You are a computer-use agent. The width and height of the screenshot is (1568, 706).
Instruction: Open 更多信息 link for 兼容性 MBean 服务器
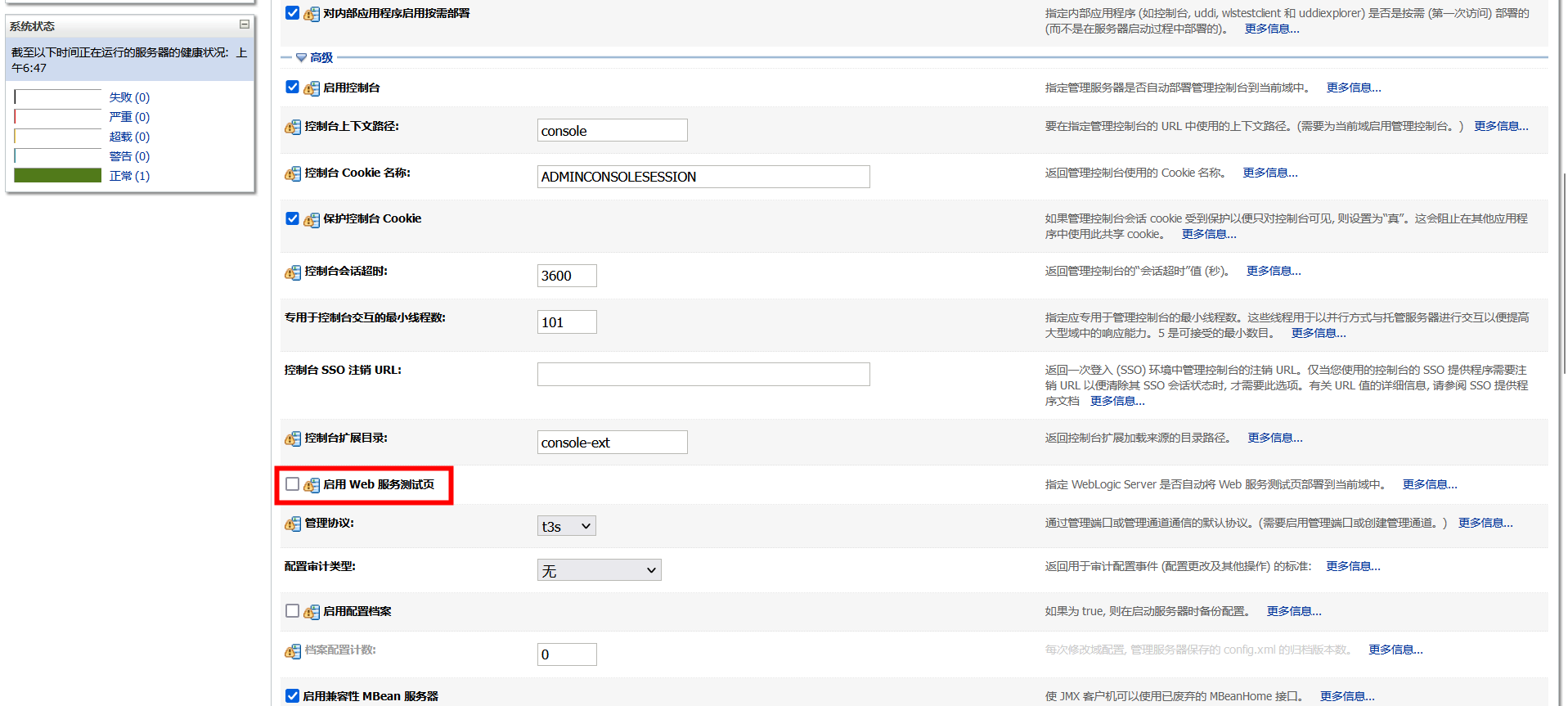(x=1347, y=696)
